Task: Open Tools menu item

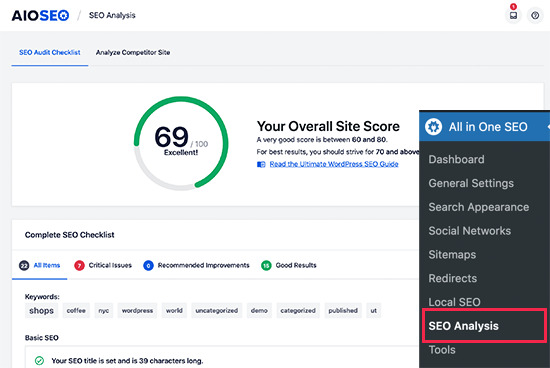Action: tap(442, 350)
